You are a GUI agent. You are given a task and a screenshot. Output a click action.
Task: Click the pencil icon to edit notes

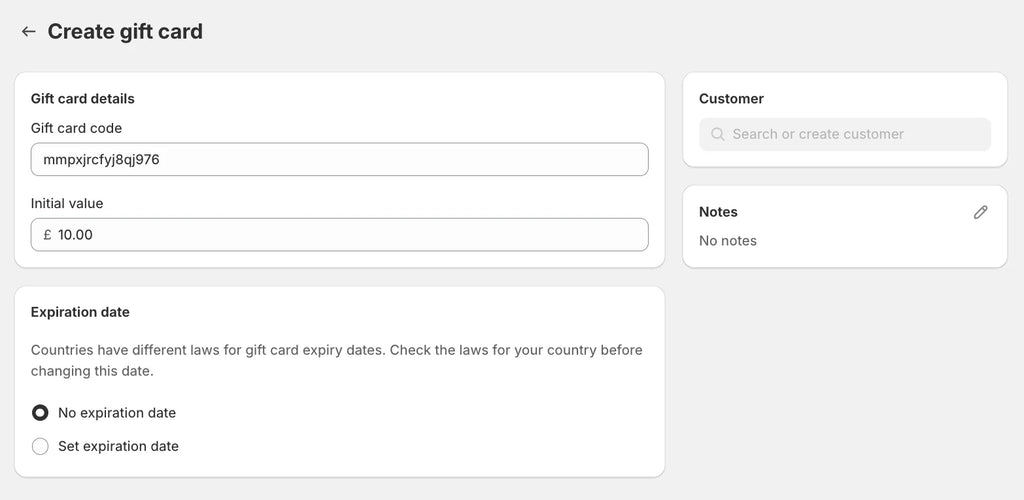981,212
